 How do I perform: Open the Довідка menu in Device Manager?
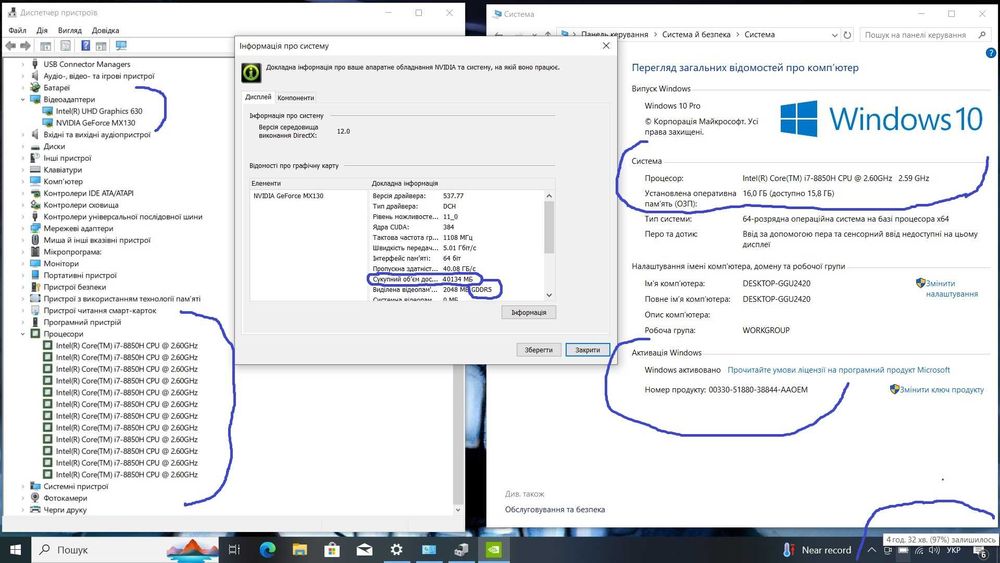point(105,30)
